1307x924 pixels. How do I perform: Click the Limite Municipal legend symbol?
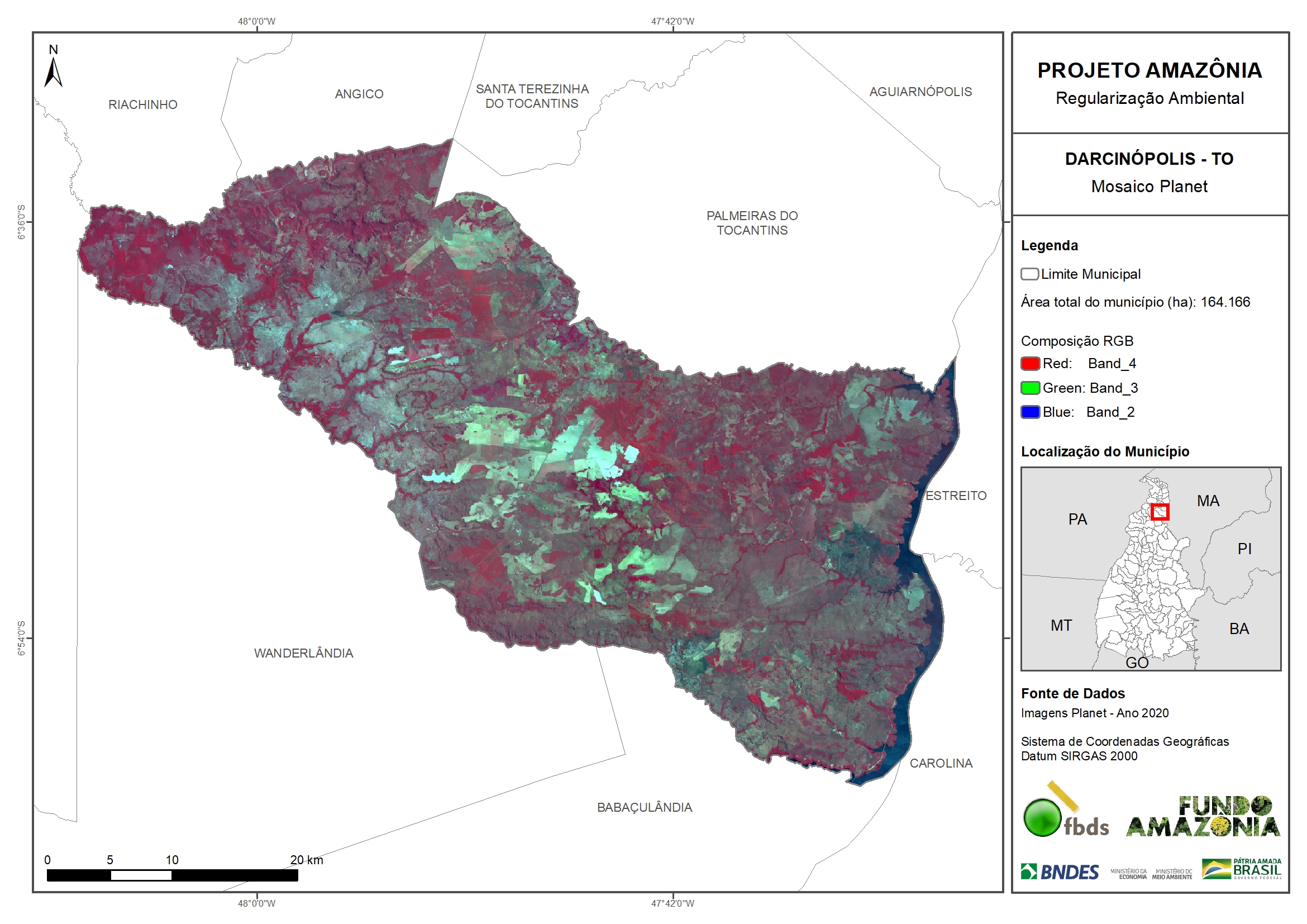pyautogui.click(x=1029, y=274)
